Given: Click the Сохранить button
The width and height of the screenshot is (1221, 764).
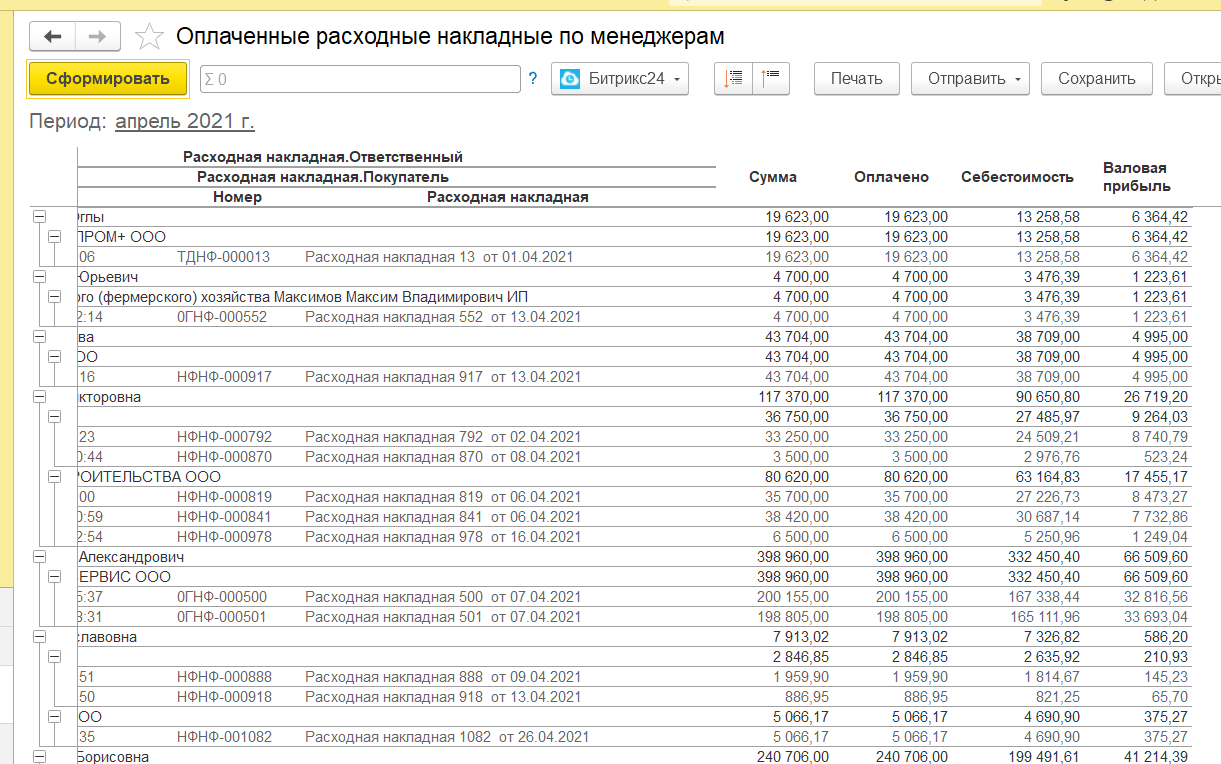Looking at the screenshot, I should (x=1096, y=79).
